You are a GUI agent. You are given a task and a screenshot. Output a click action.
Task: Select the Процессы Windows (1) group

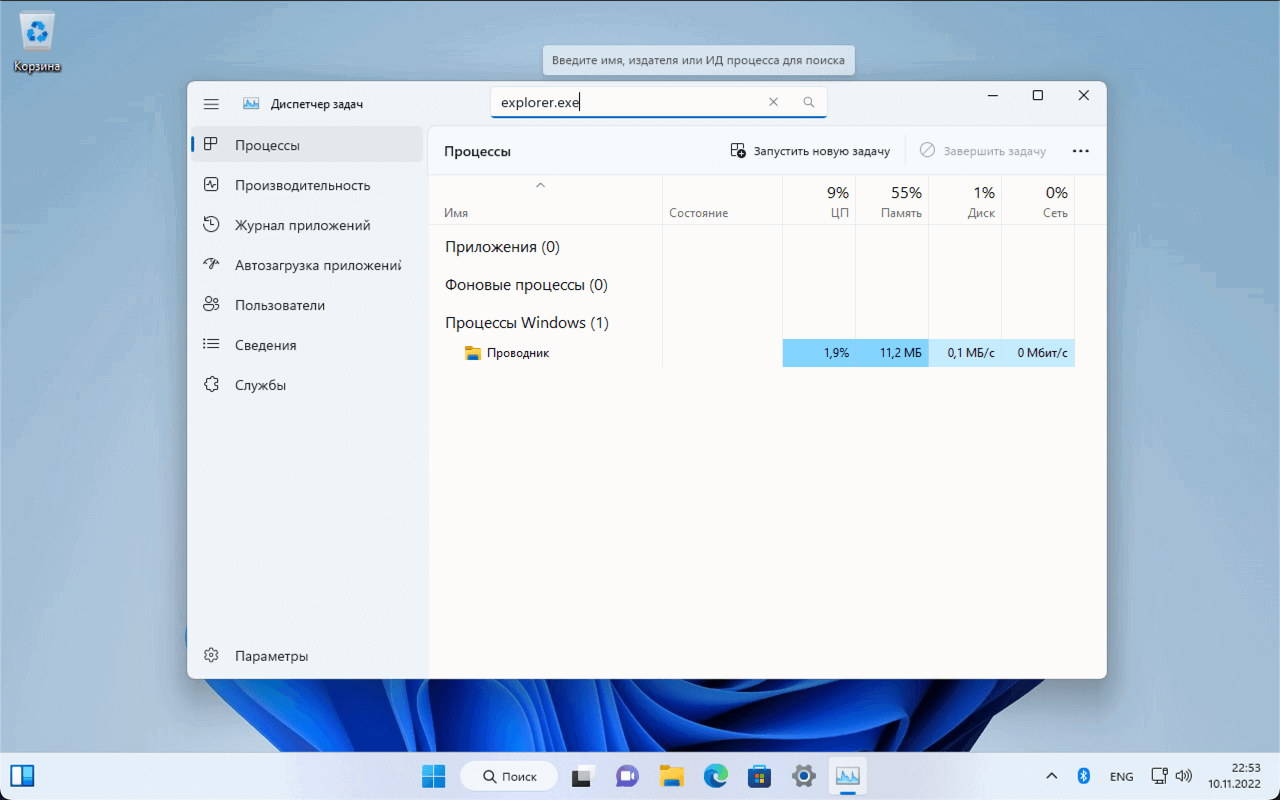pyautogui.click(x=527, y=323)
